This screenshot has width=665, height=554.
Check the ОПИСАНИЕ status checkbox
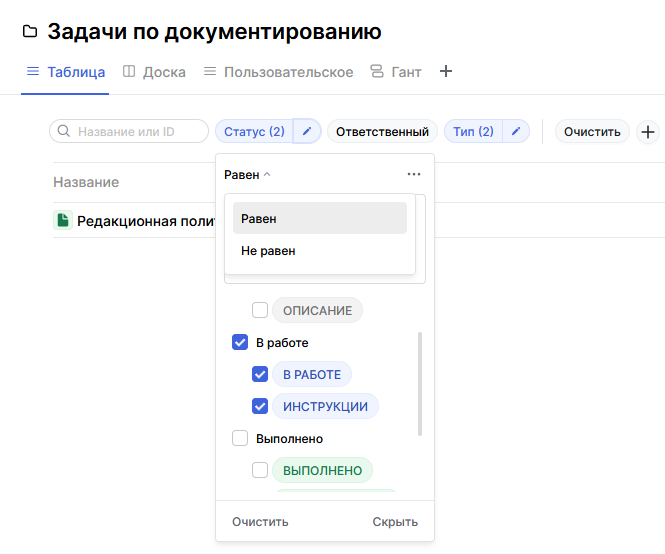point(260,311)
